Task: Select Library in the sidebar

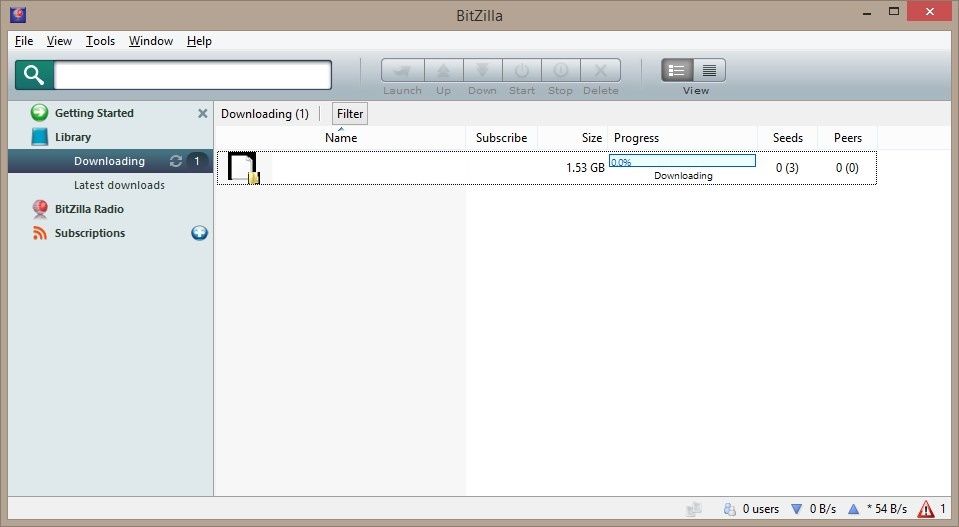Action: [73, 137]
